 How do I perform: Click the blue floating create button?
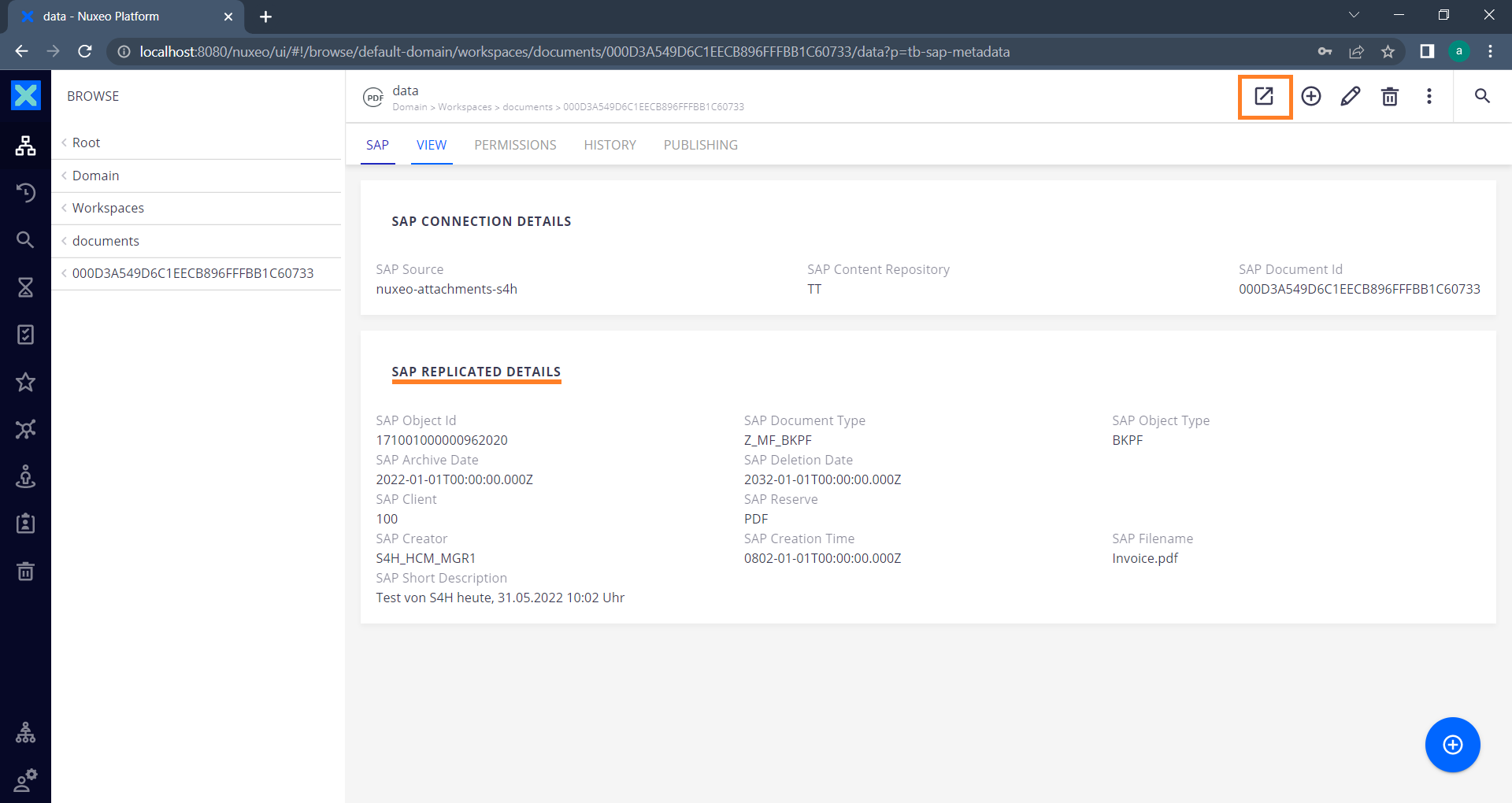pos(1453,745)
